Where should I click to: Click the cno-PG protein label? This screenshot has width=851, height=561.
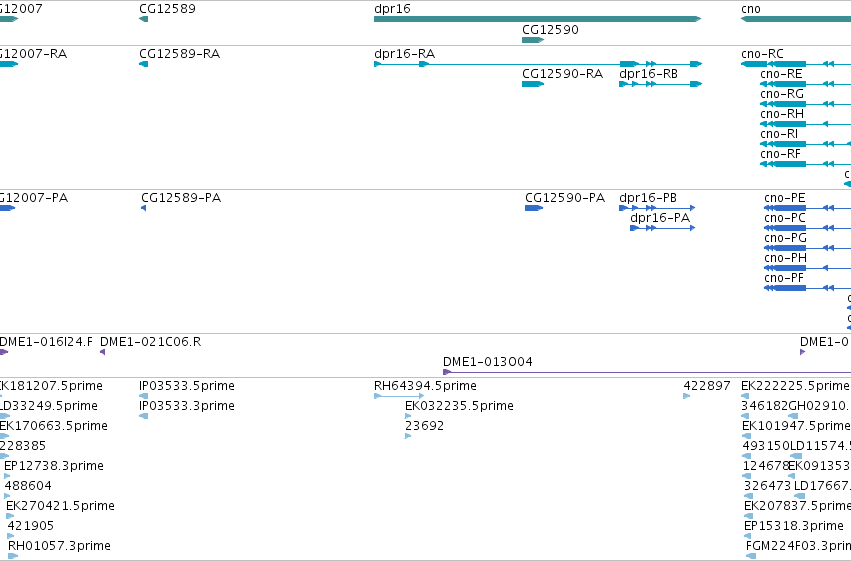click(x=785, y=238)
